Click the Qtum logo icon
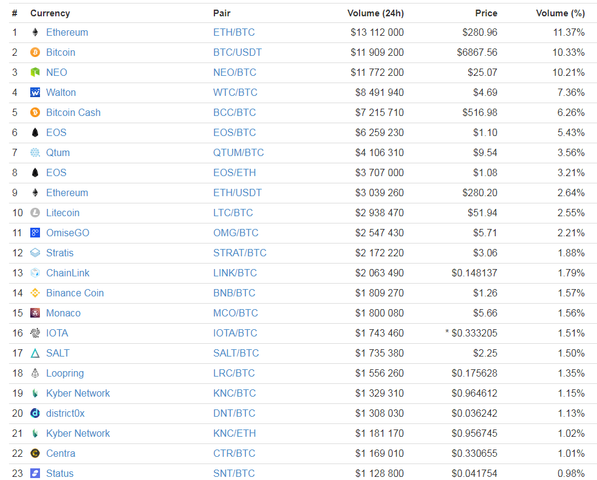The width and height of the screenshot is (597, 480). coord(35,153)
